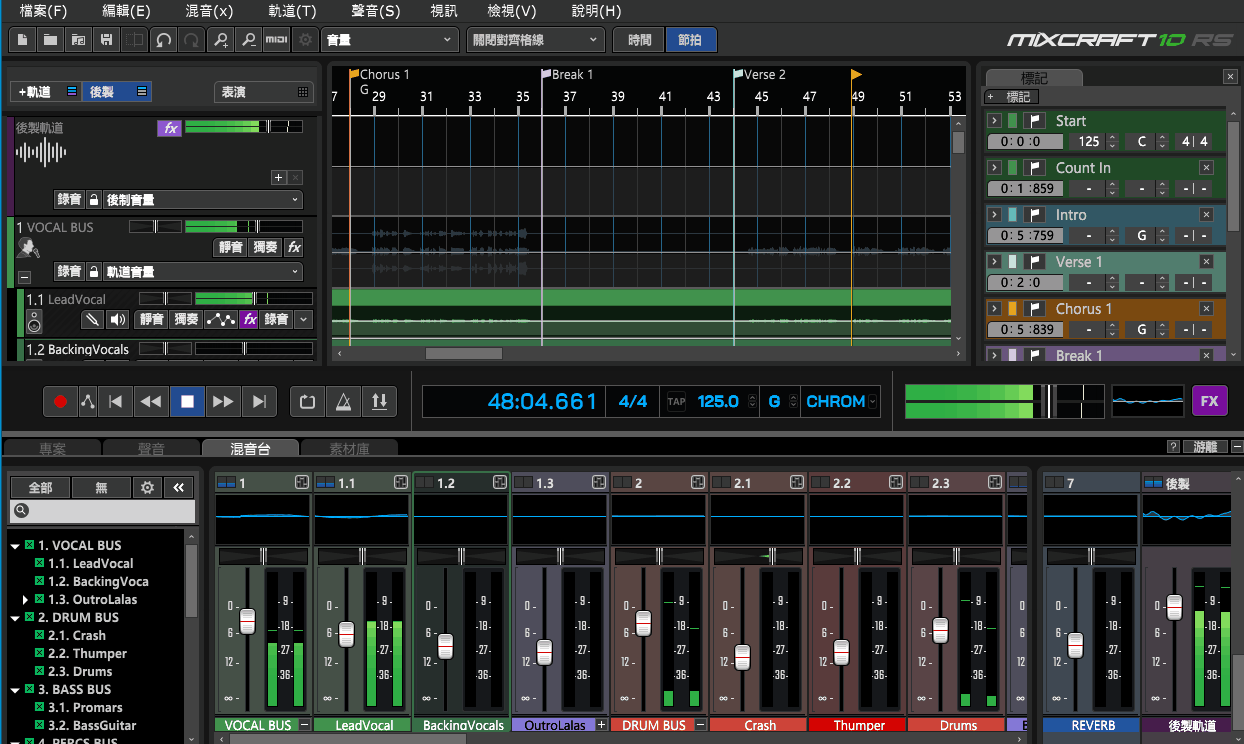This screenshot has height=744, width=1244.
Task: Click the red record button in transport
Action: click(60, 401)
